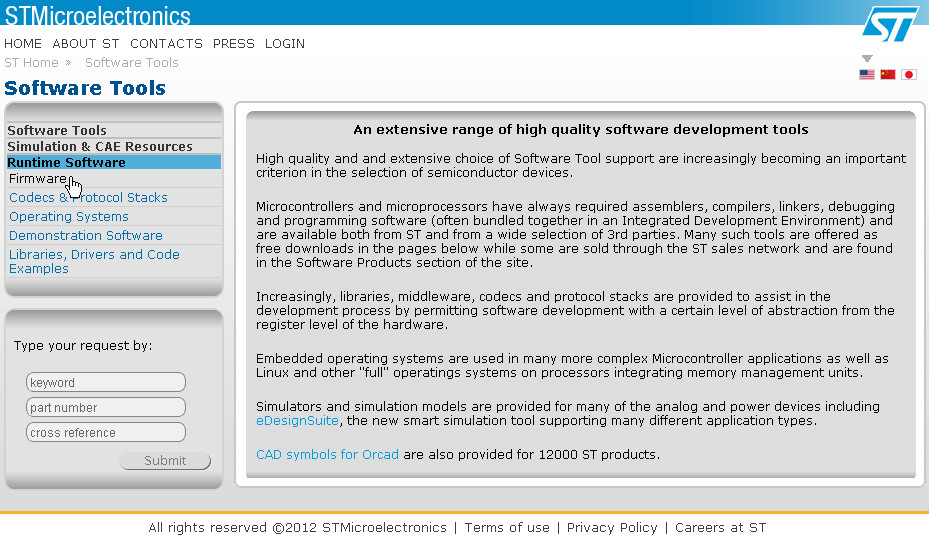Viewport: 929px width, 556px height.
Task: Go to ST Home breadcrumb
Action: (x=31, y=63)
